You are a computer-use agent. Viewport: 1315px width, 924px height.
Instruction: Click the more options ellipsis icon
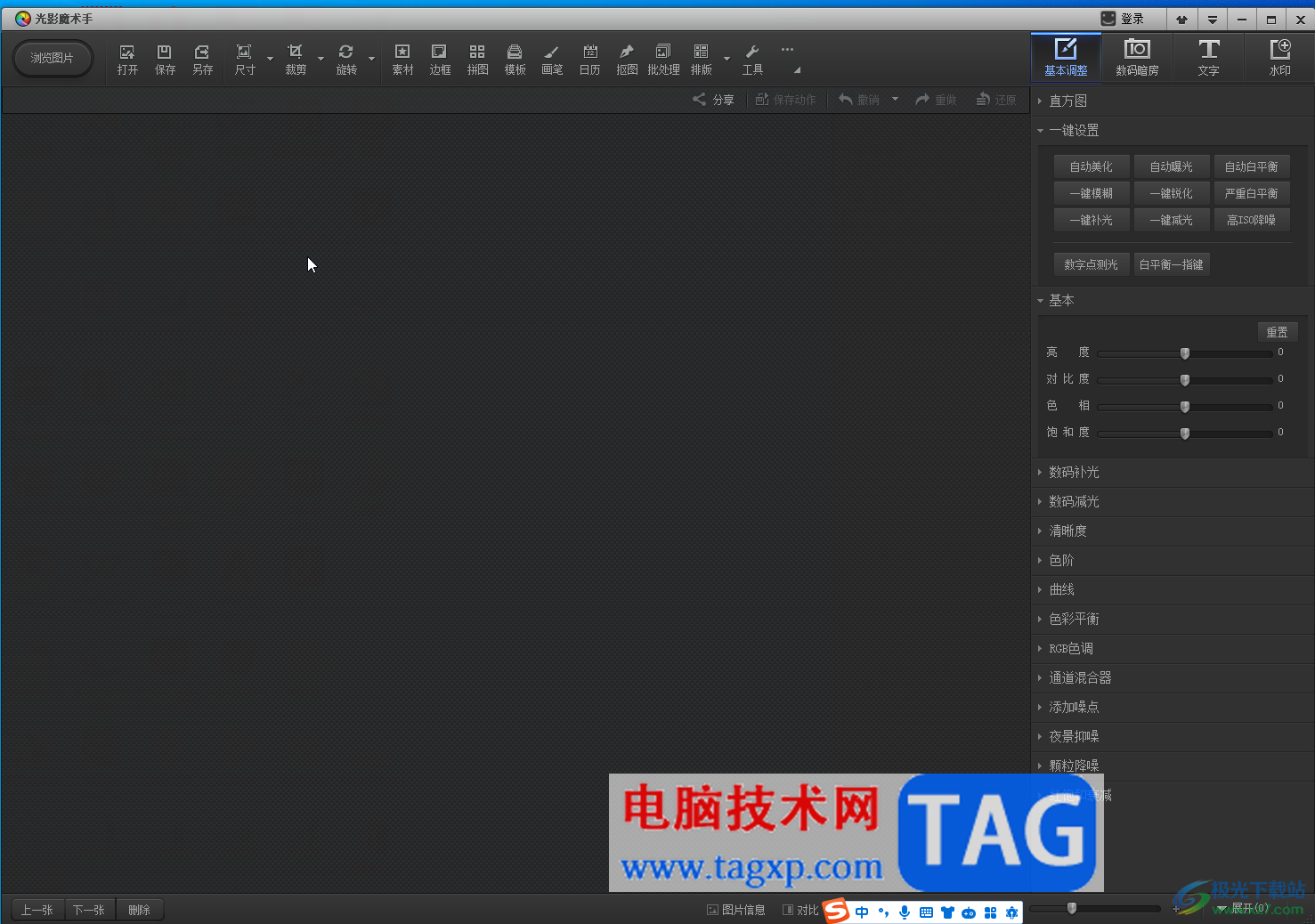click(787, 50)
